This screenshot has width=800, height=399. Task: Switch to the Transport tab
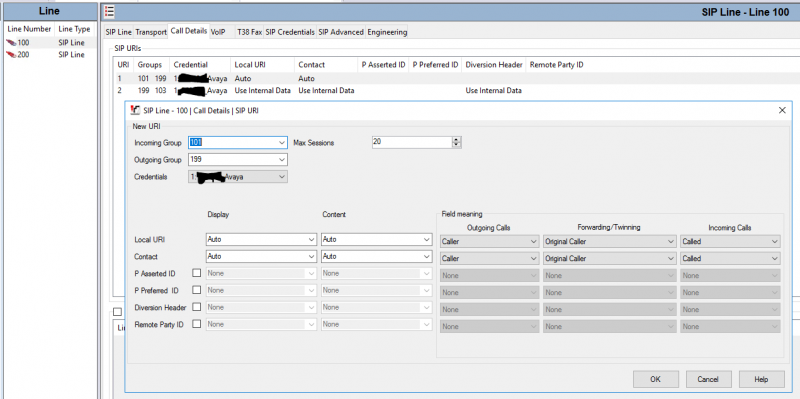151,32
